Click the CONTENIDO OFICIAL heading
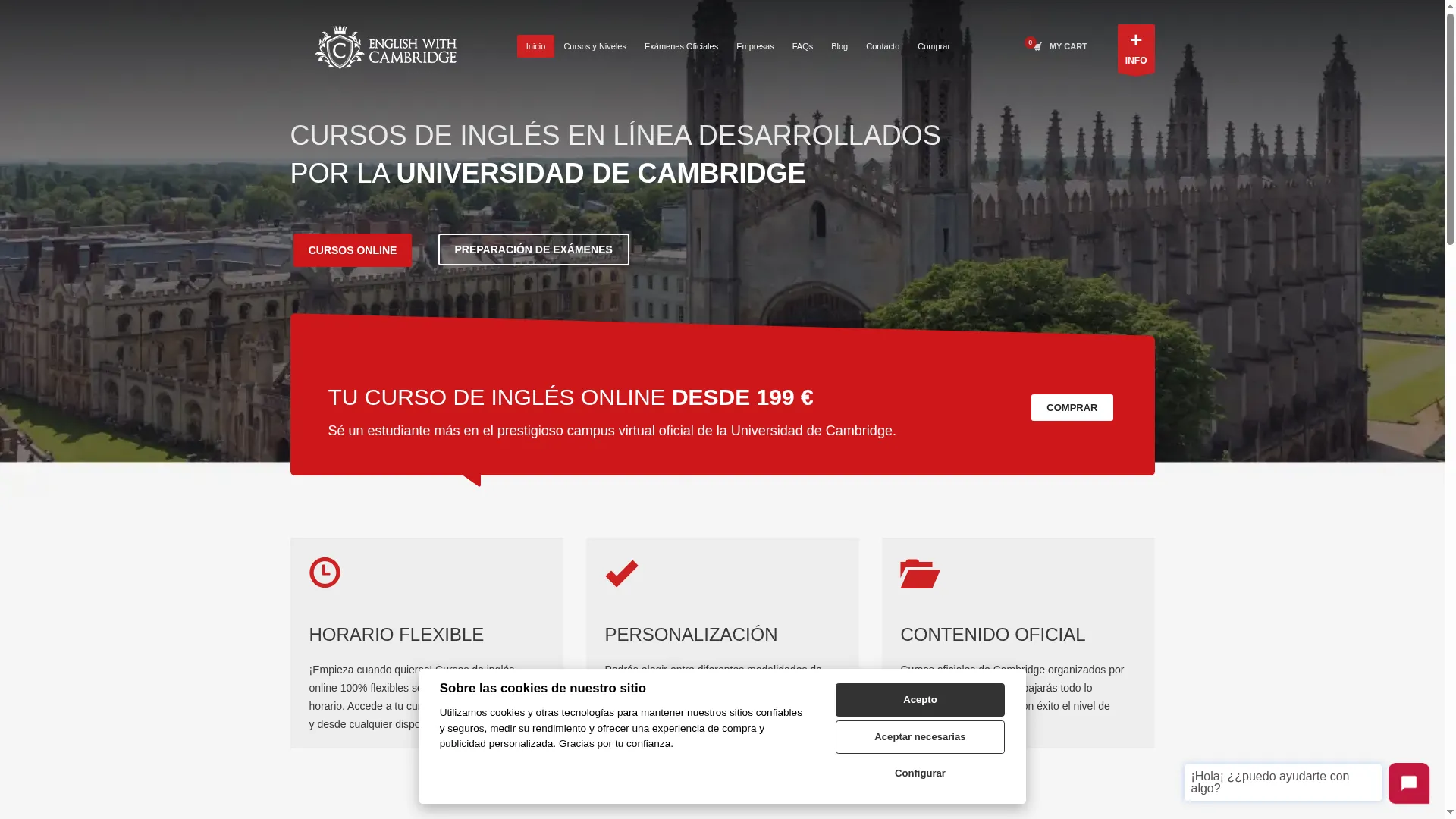Screen dimensions: 1456x819 993,634
